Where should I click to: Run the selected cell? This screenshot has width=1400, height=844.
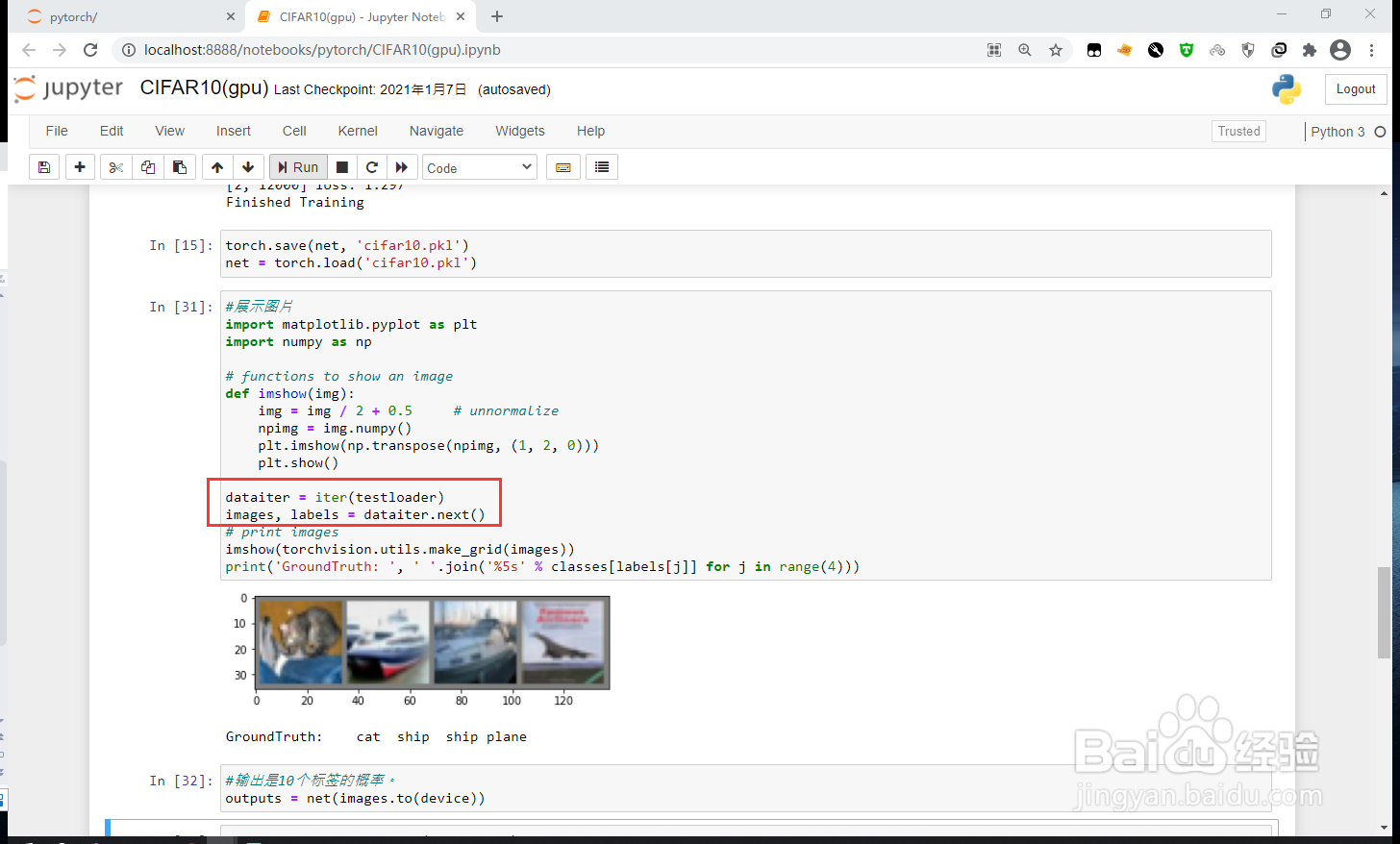[x=298, y=167]
